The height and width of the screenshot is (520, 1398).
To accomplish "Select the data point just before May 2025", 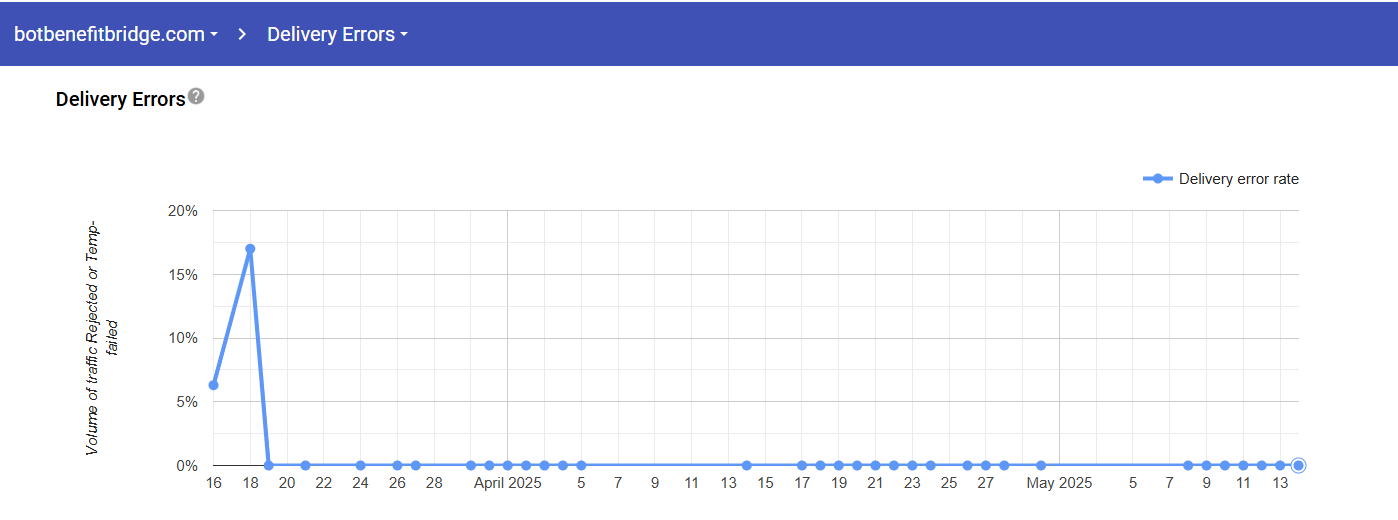I will coord(1041,465).
